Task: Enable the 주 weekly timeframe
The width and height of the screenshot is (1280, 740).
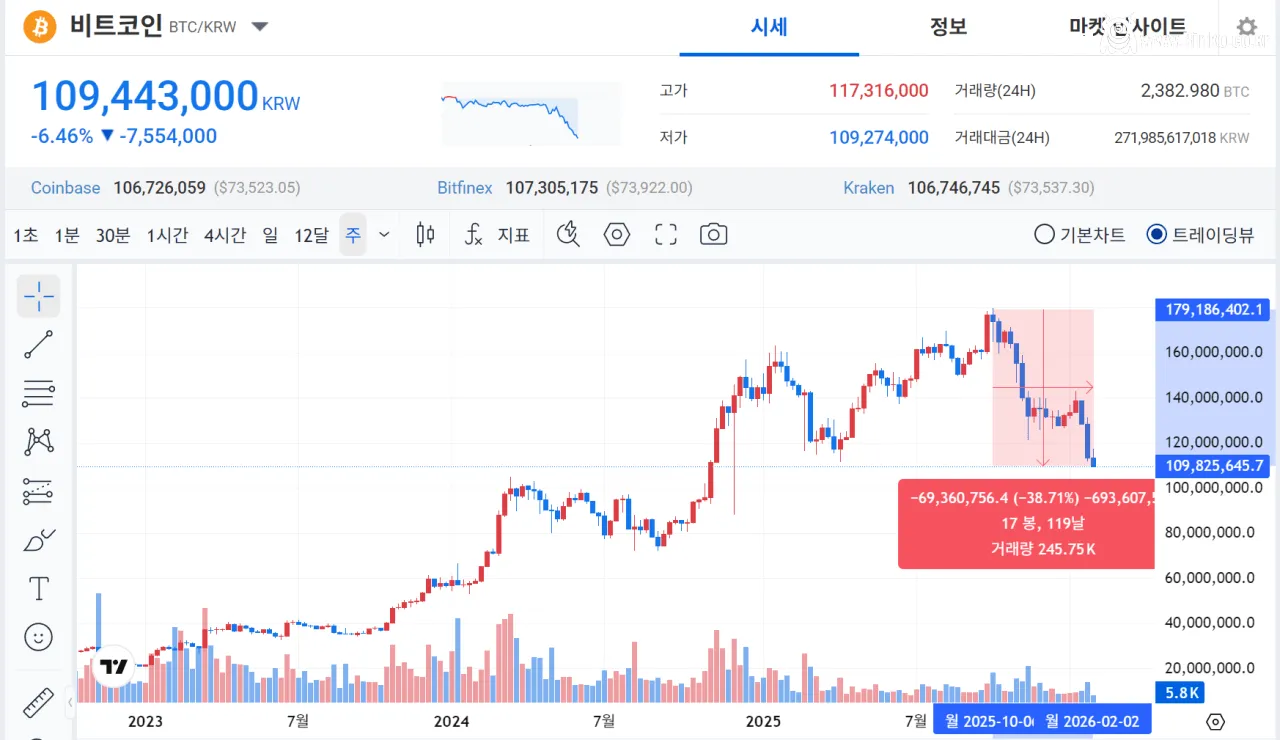Action: click(352, 234)
